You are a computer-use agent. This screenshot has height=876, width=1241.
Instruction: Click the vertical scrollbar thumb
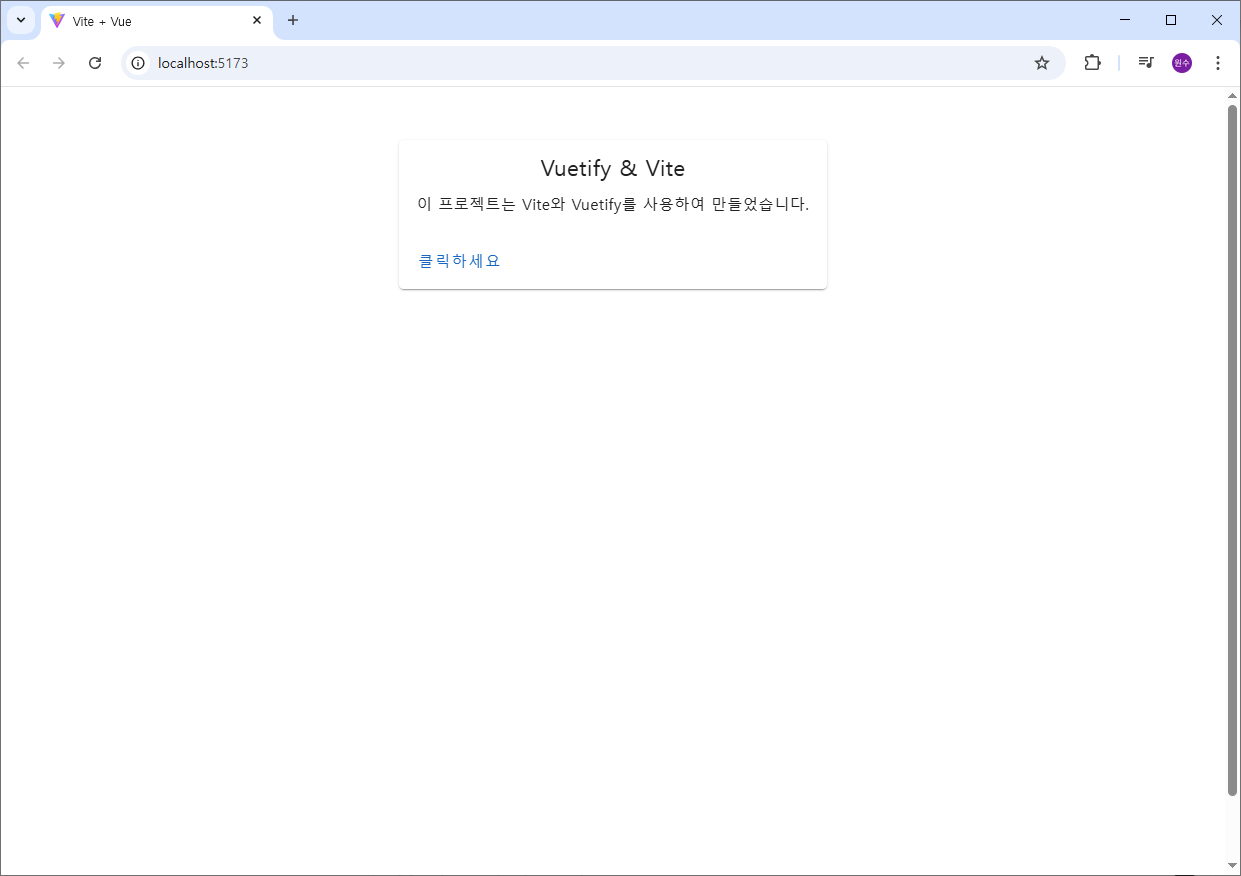[1232, 450]
